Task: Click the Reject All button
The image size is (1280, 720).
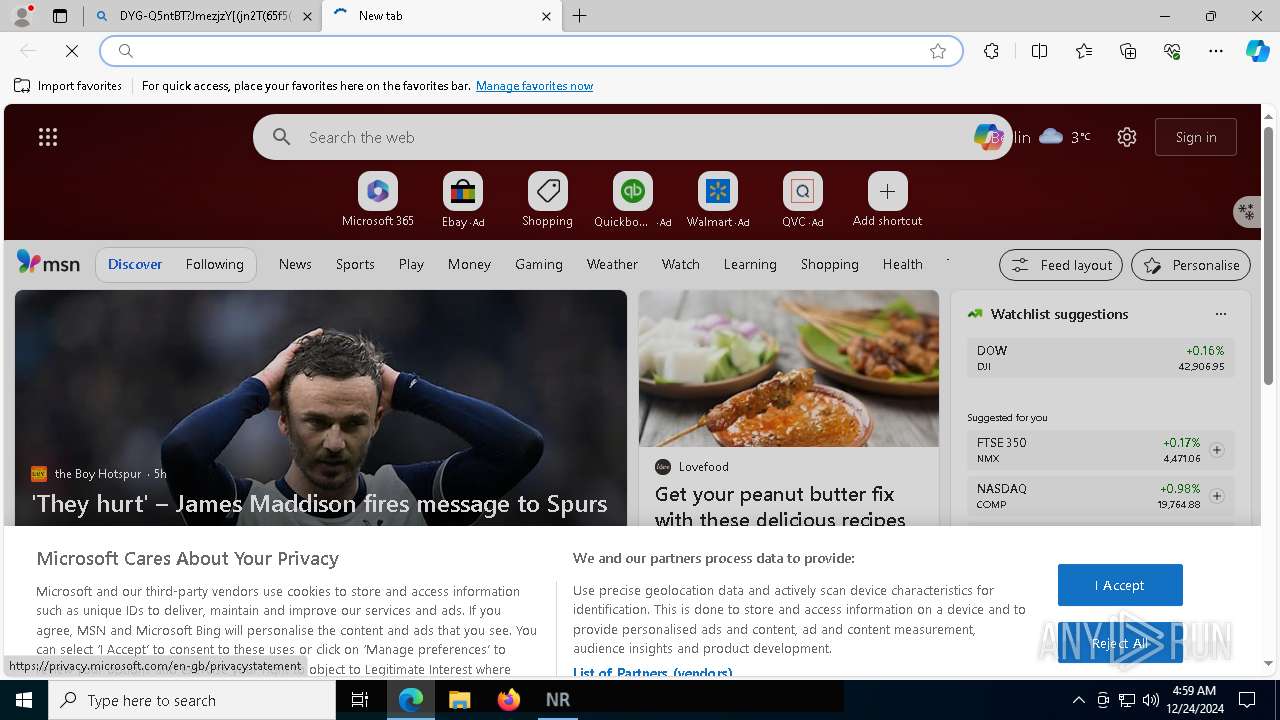Action: coord(1120,643)
